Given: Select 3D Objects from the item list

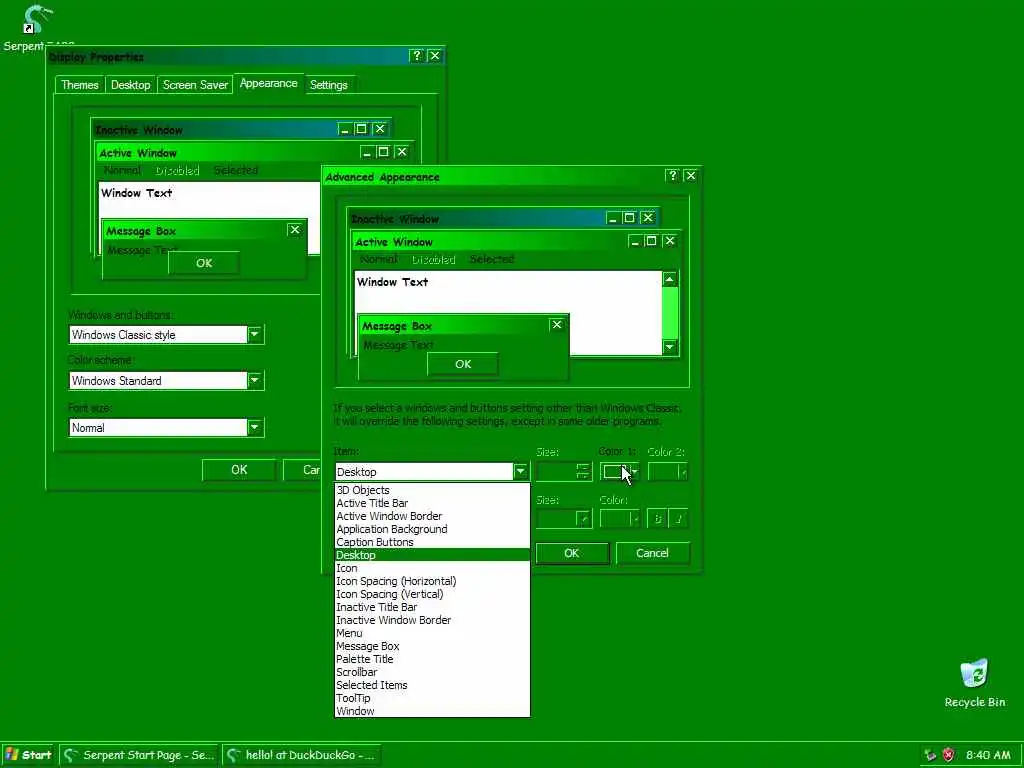Looking at the screenshot, I should 432,490.
